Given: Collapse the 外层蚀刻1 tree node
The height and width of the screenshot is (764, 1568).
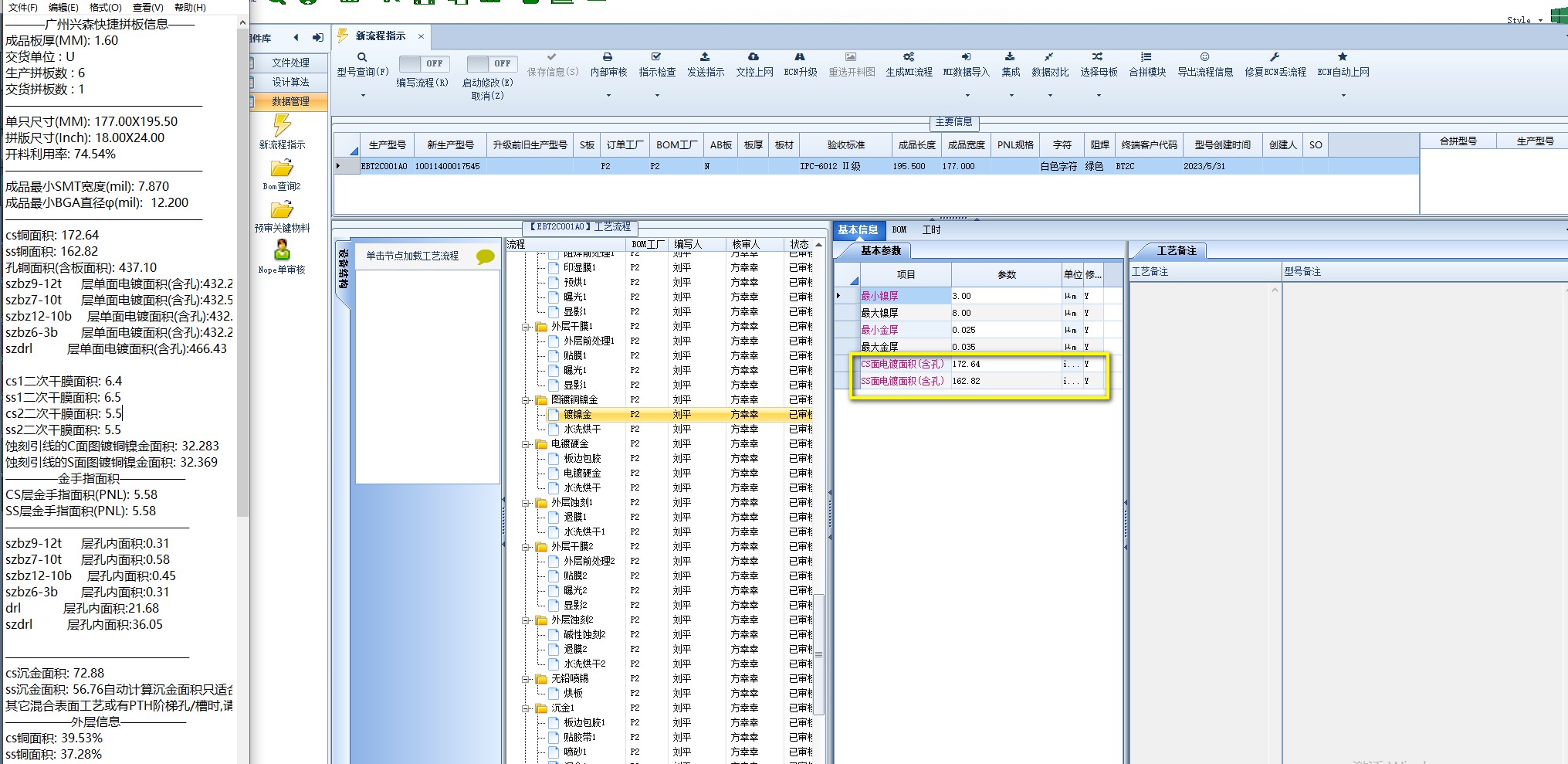Looking at the screenshot, I should pyautogui.click(x=526, y=503).
